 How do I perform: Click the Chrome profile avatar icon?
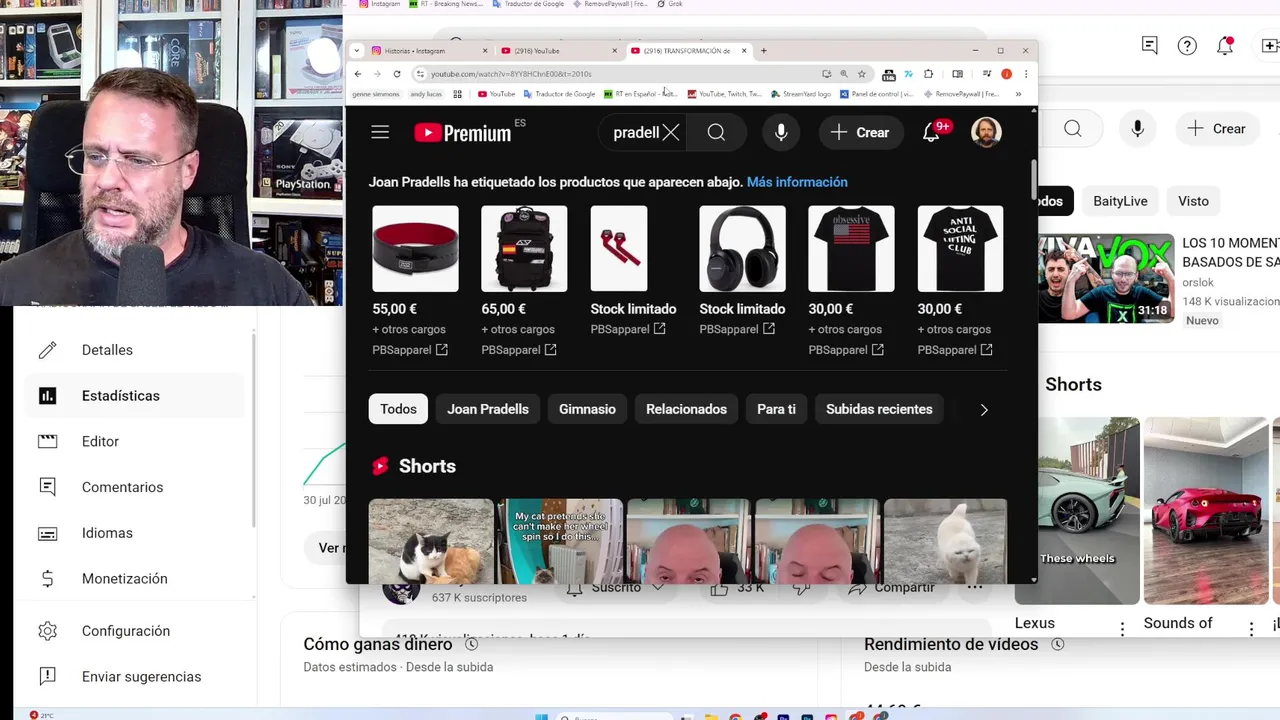pos(1006,74)
